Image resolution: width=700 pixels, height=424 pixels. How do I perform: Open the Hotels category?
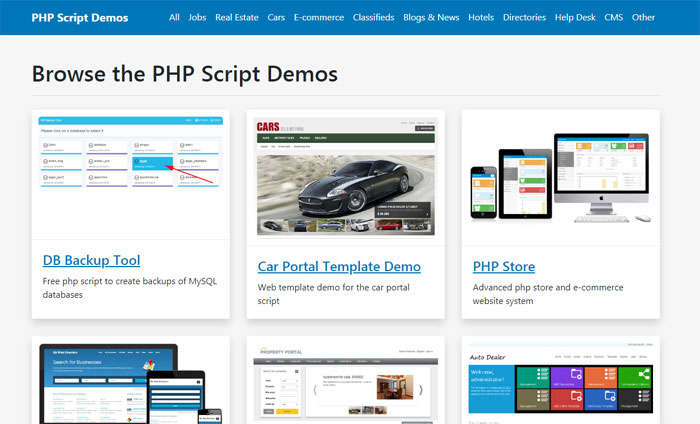point(481,17)
